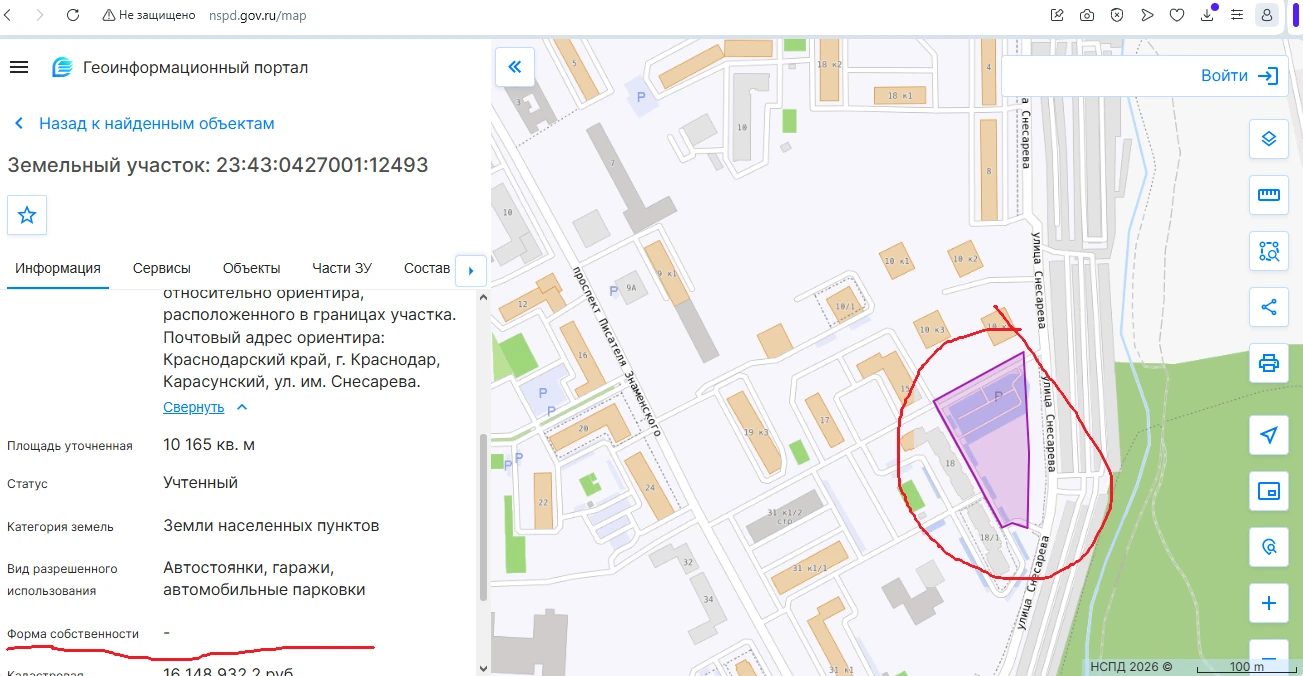The width and height of the screenshot is (1303, 676).
Task: Open the browser screenshot camera tool
Action: click(x=1087, y=16)
